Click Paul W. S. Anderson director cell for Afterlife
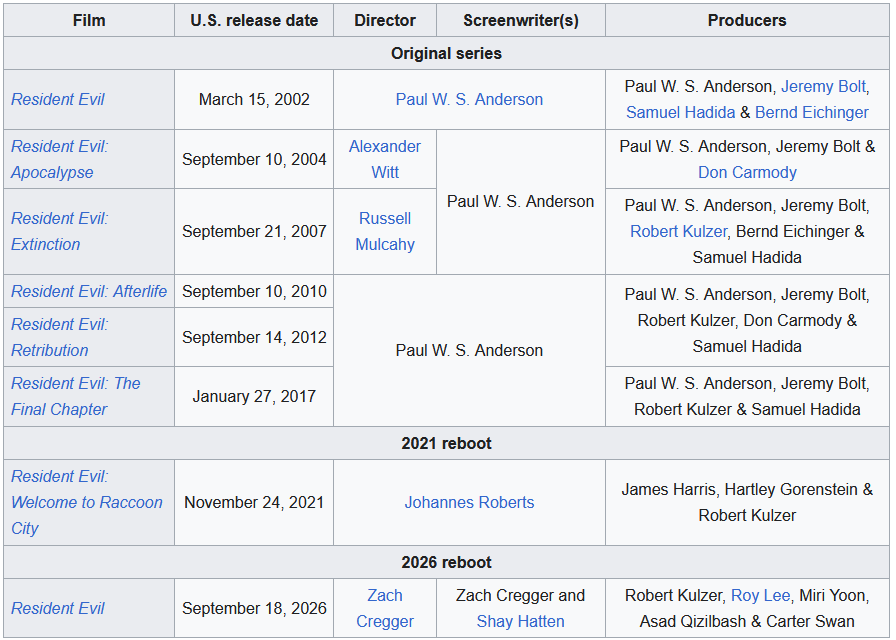Screen dimensions: 896x640 point(469,350)
